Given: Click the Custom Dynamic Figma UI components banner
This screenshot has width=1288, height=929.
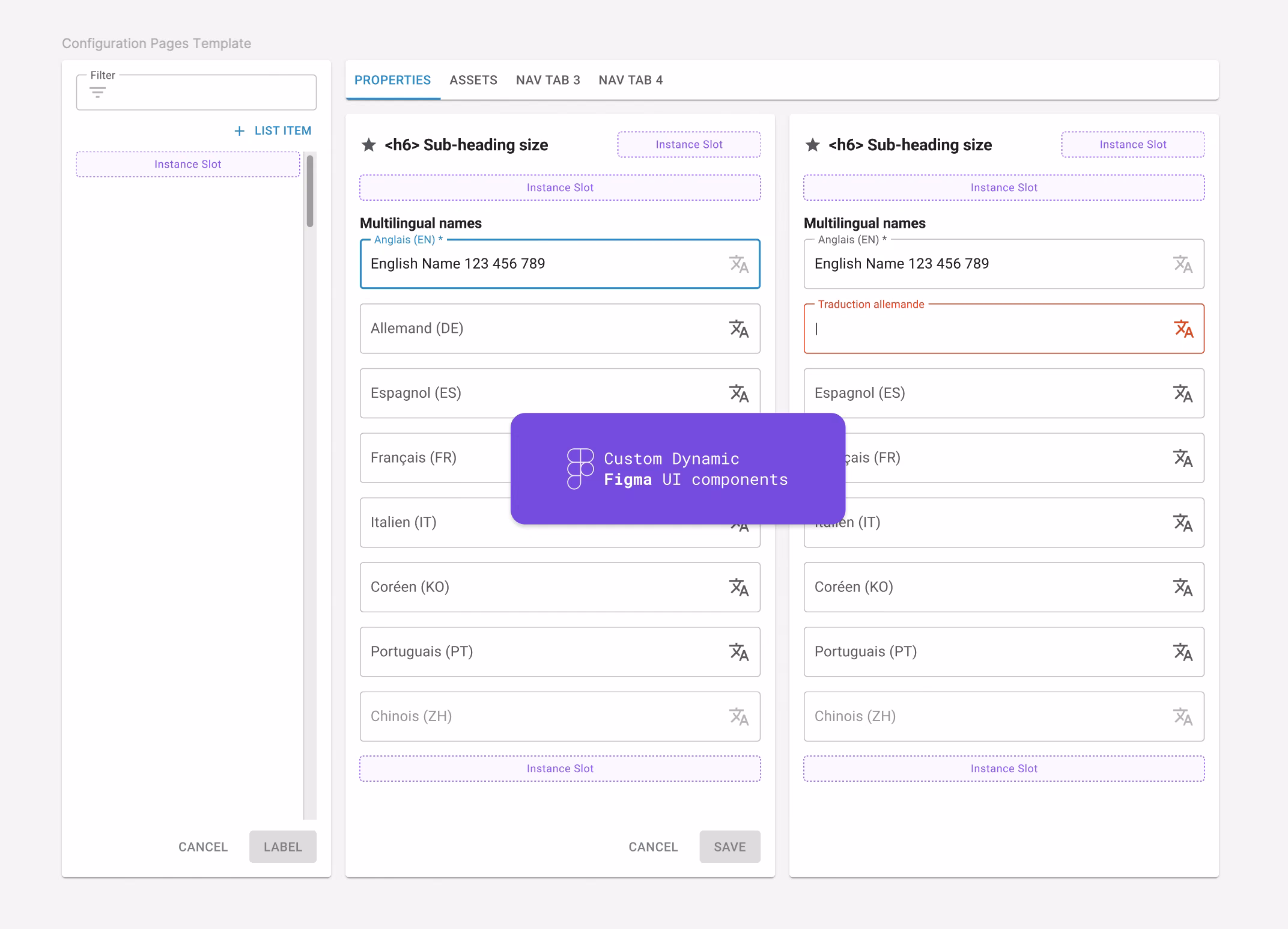Looking at the screenshot, I should pyautogui.click(x=678, y=469).
